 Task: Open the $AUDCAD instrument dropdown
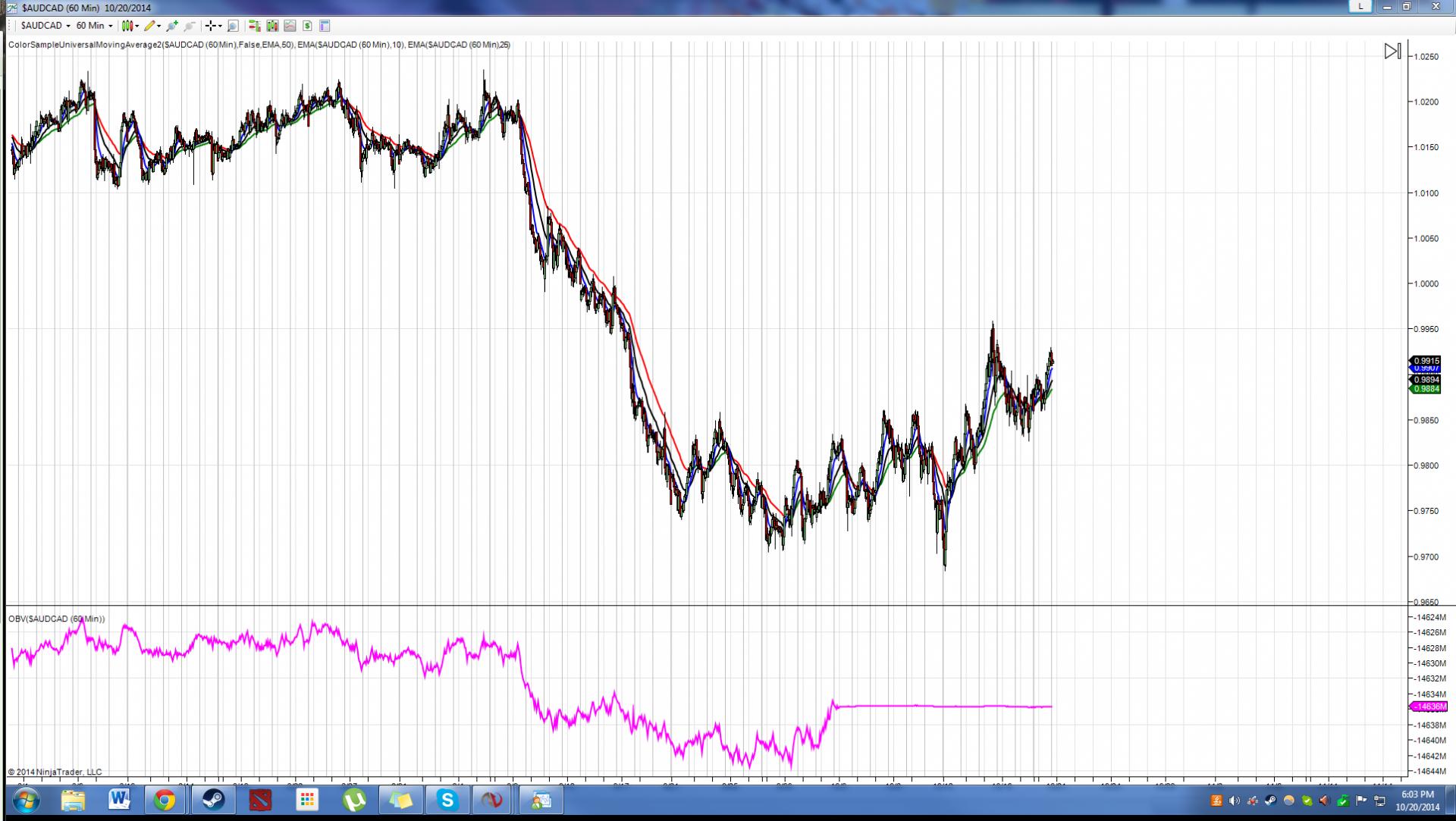(x=45, y=26)
